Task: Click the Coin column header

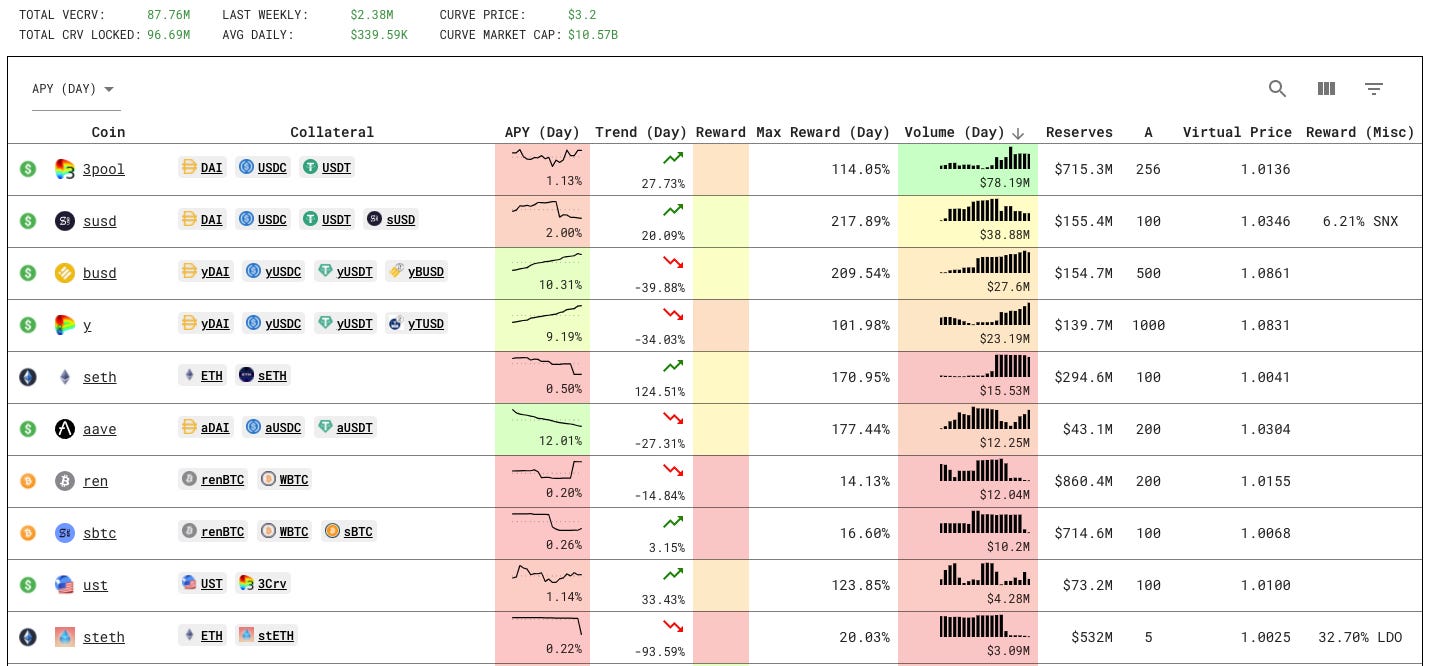Action: pos(108,132)
